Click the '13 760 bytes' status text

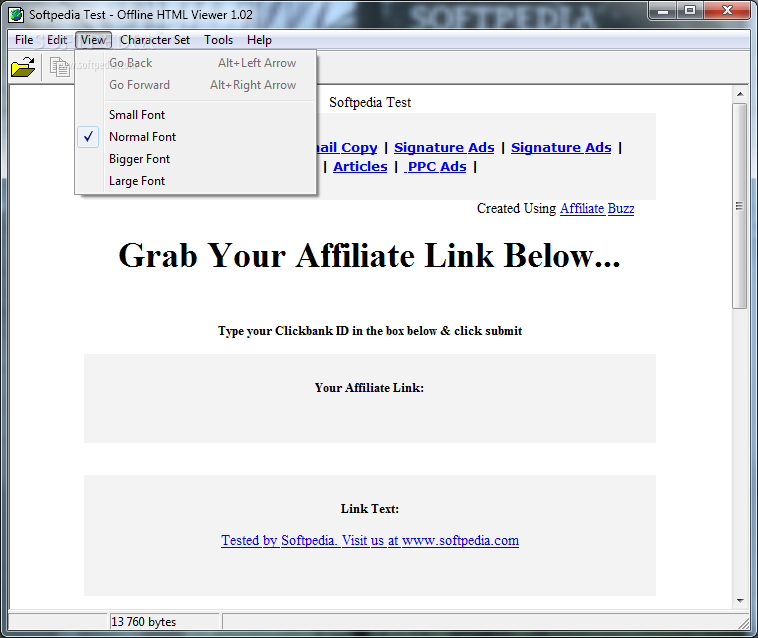coord(143,622)
